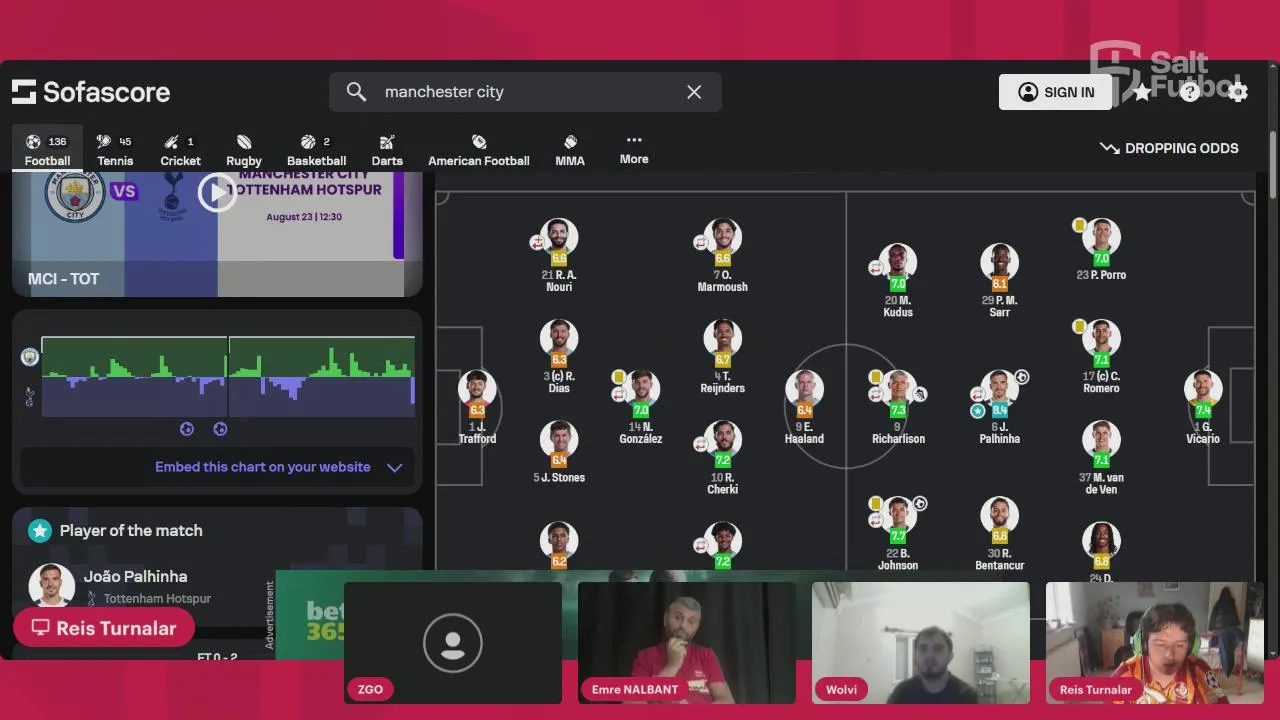
Task: Play the MCI - TOT match video
Action: 217,193
